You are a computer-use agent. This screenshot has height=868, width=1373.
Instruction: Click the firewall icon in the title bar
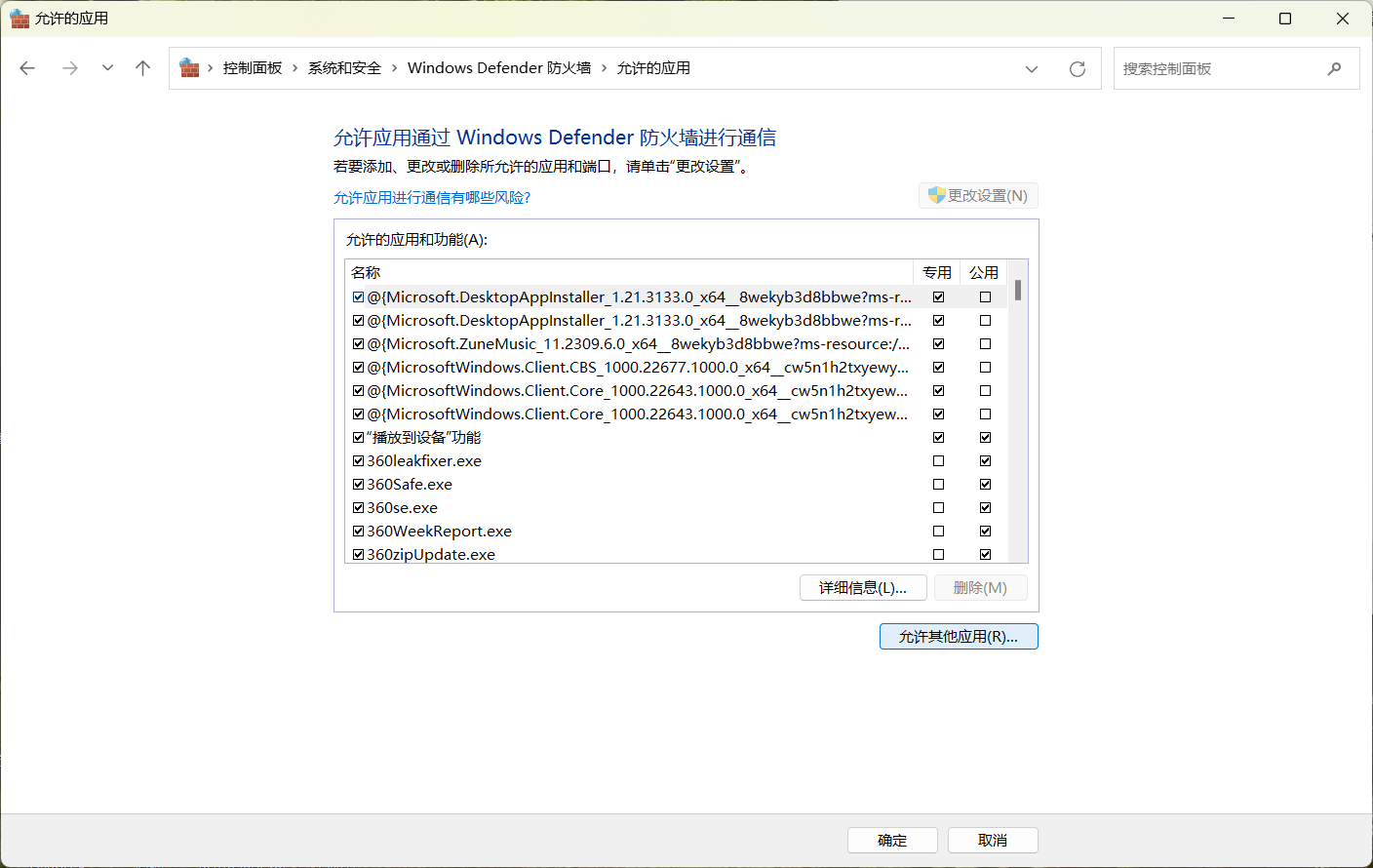20,18
